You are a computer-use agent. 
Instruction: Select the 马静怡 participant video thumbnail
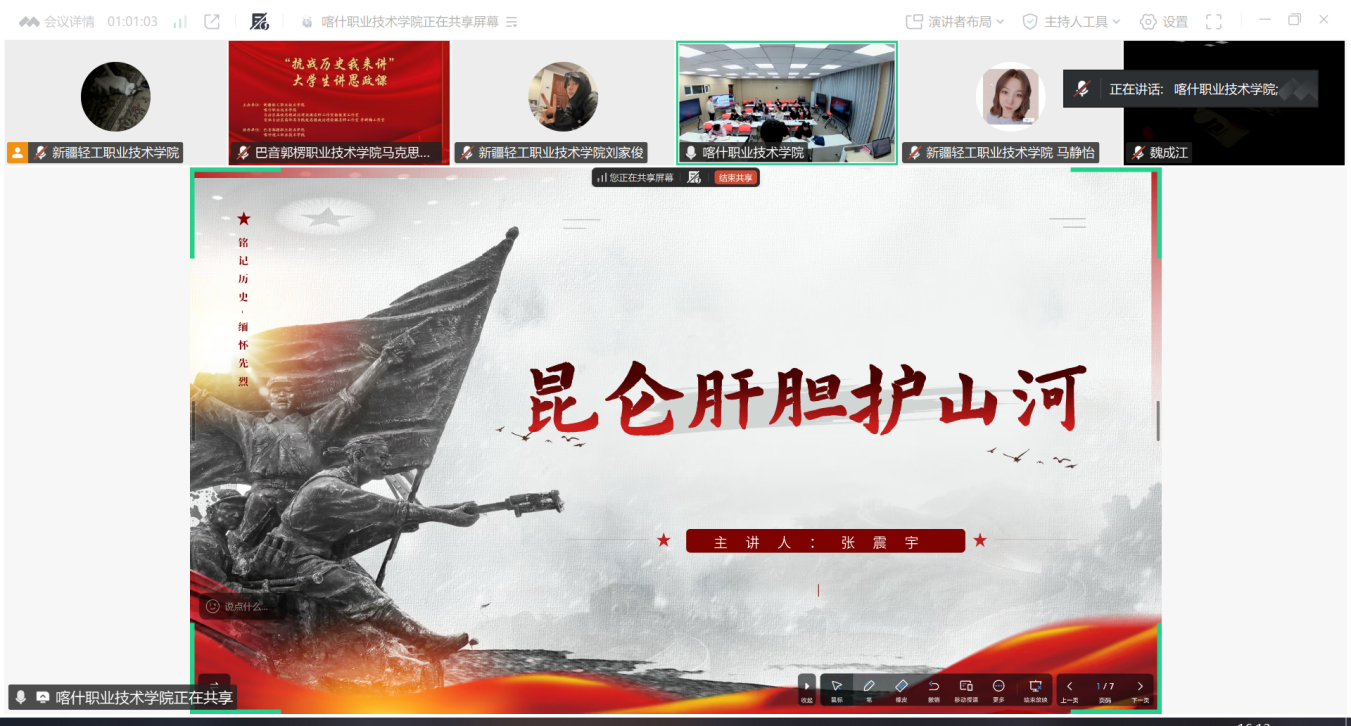(x=1010, y=102)
